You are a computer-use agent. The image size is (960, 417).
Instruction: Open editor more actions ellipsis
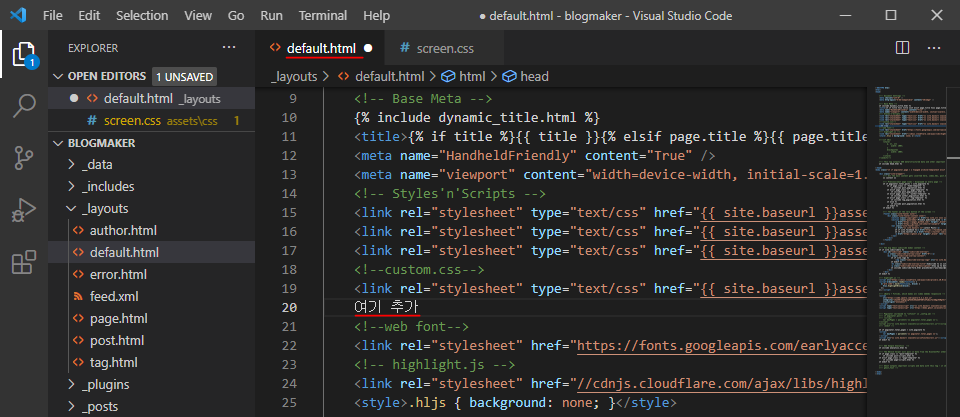point(934,48)
